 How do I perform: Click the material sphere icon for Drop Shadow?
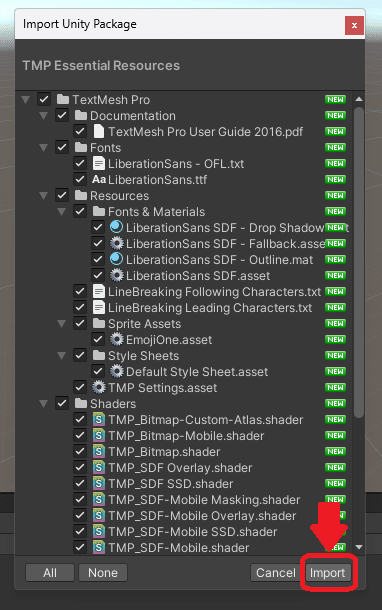point(117,227)
